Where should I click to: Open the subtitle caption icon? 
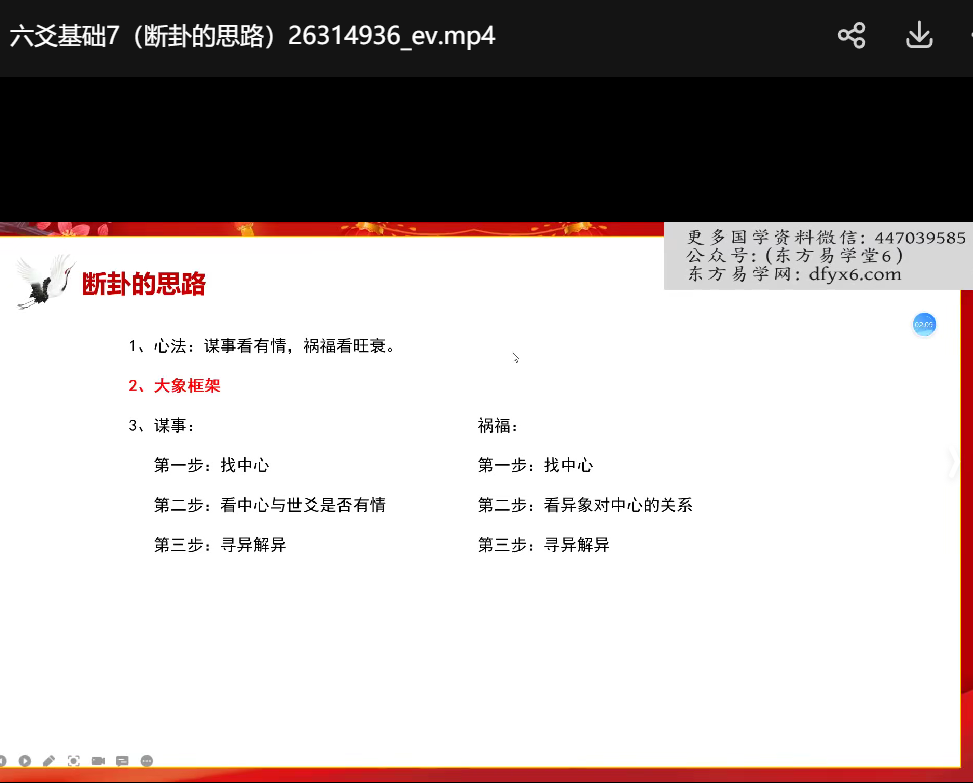pos(122,761)
